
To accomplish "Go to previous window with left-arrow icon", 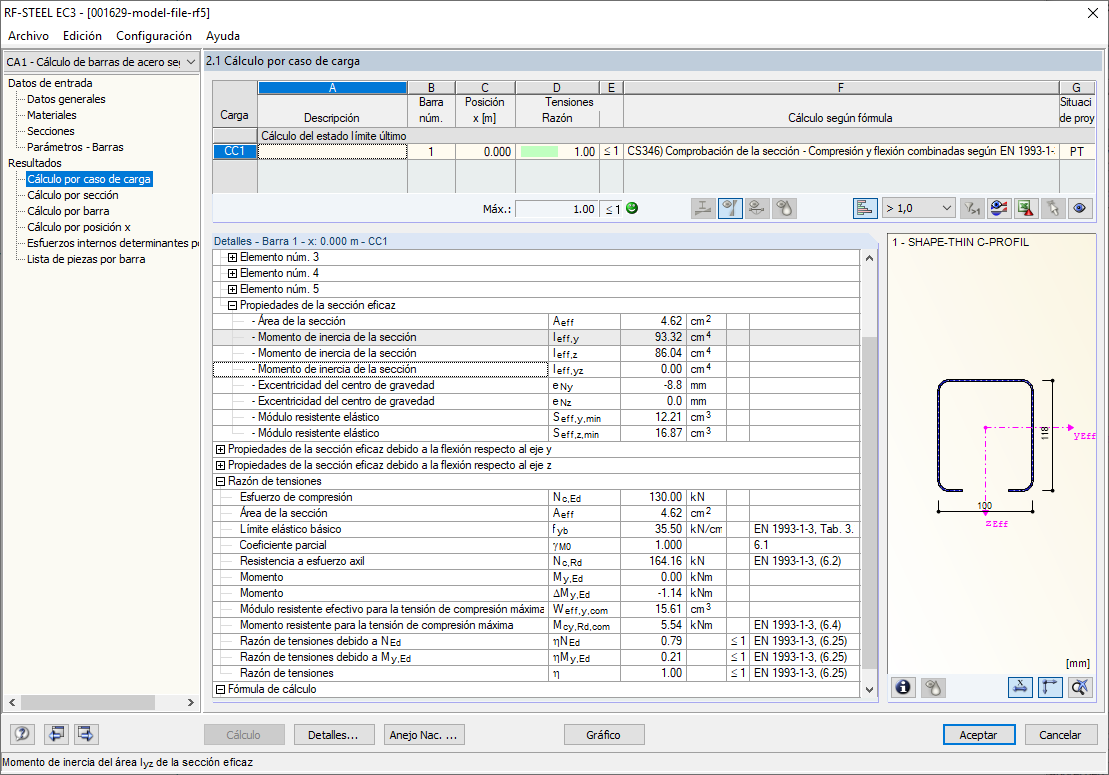I will point(57,734).
